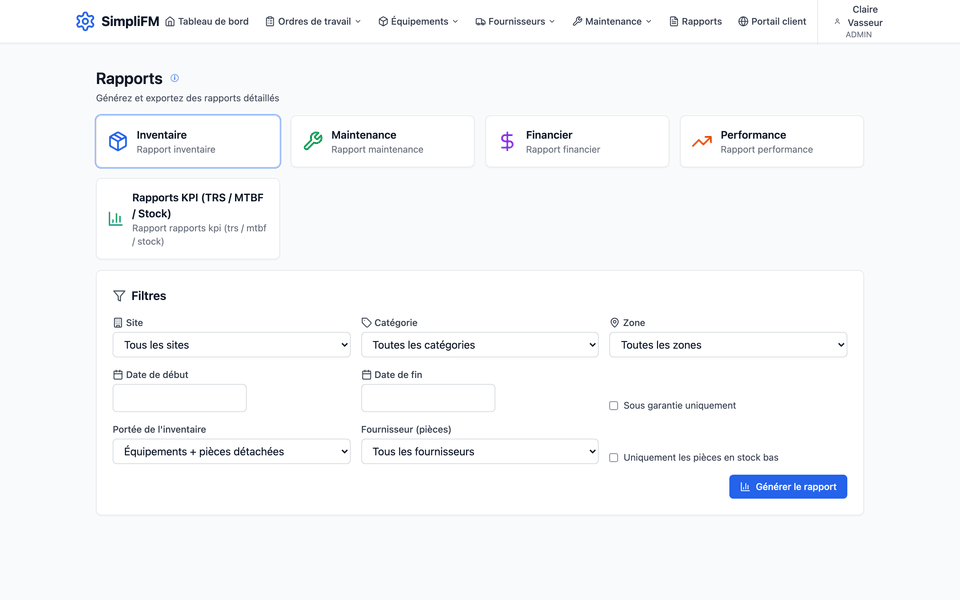Click the Date de début input field

(179, 398)
